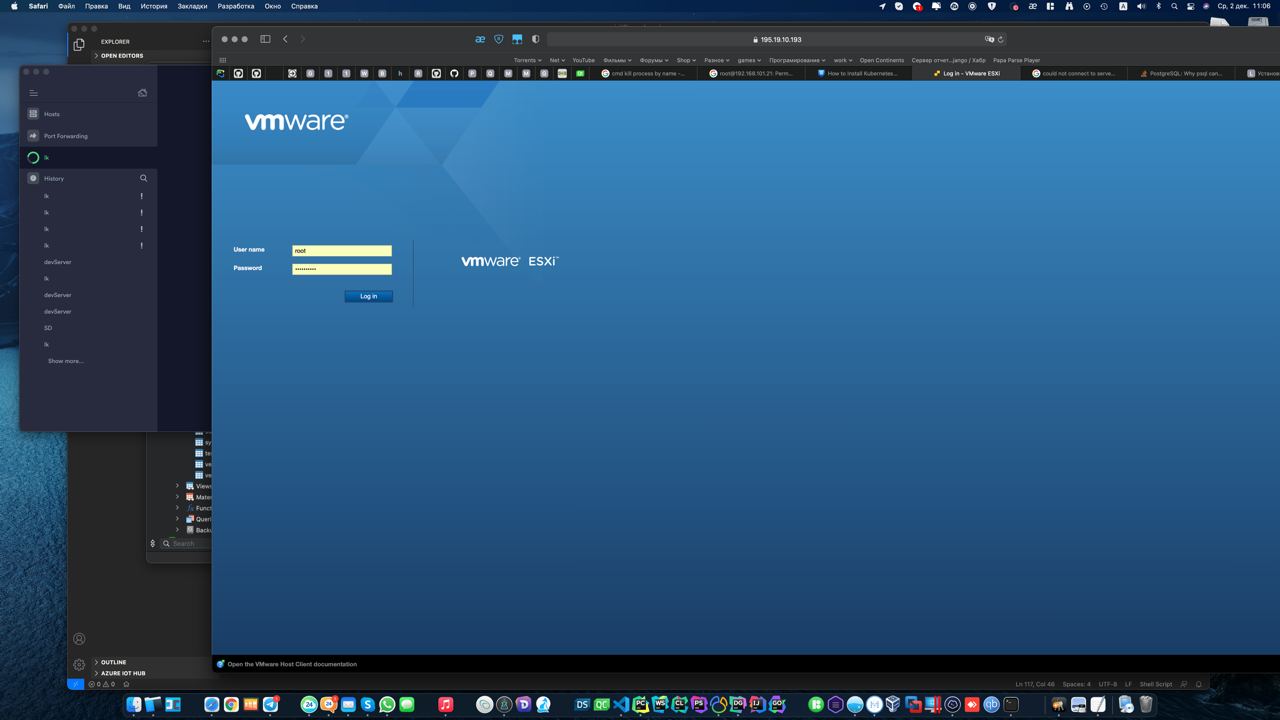Switch to 'could not connect to serve' tab
The width and height of the screenshot is (1280, 720).
click(1074, 73)
